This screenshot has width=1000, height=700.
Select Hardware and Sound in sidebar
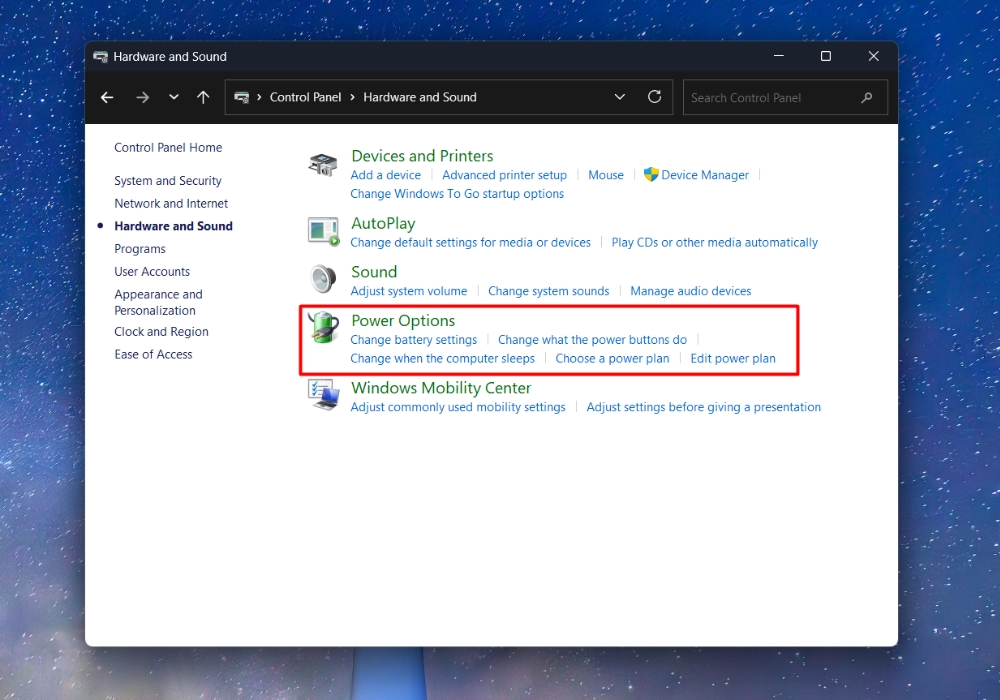tap(173, 226)
